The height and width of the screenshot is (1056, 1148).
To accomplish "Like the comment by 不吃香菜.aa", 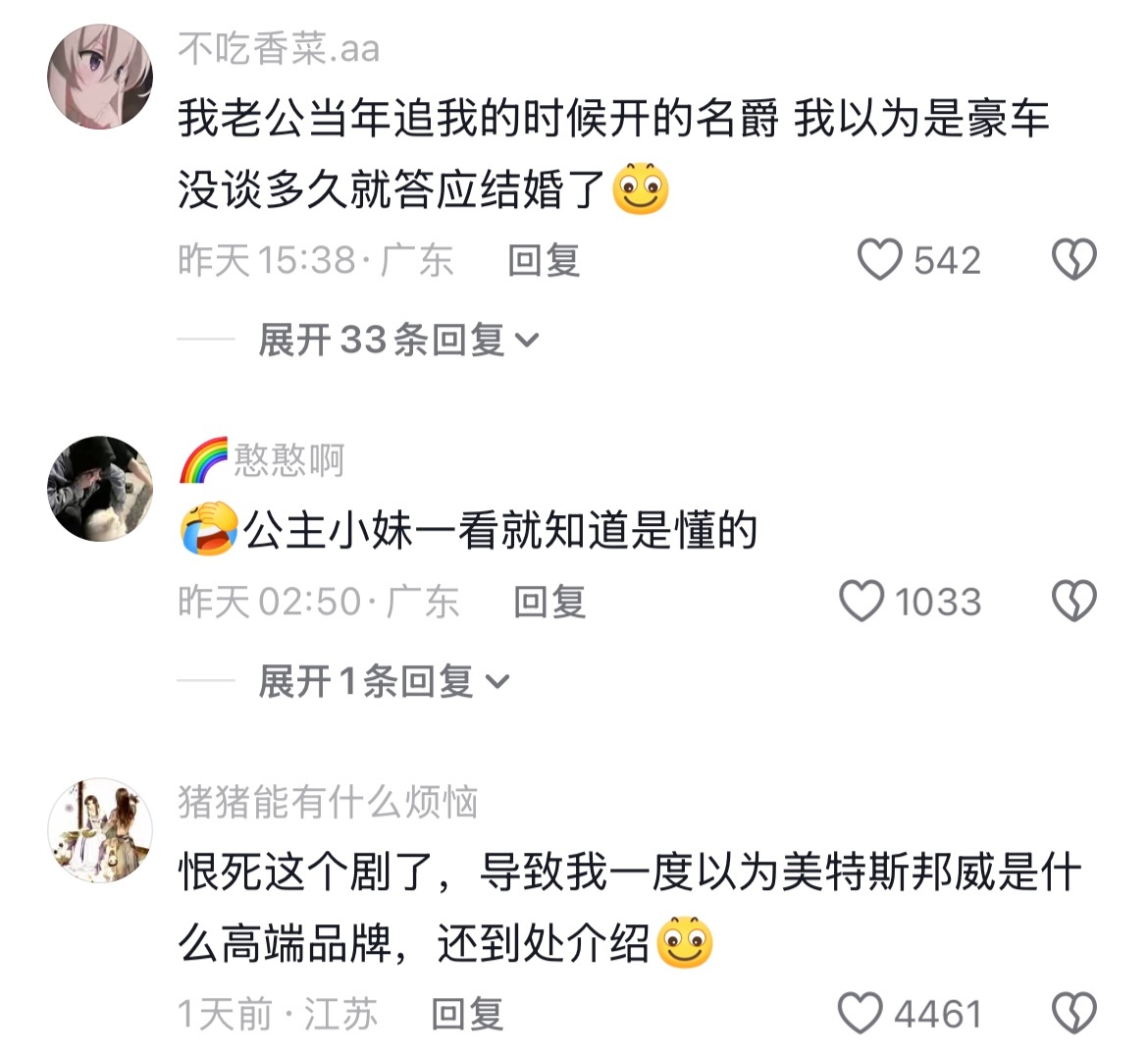I will [879, 260].
